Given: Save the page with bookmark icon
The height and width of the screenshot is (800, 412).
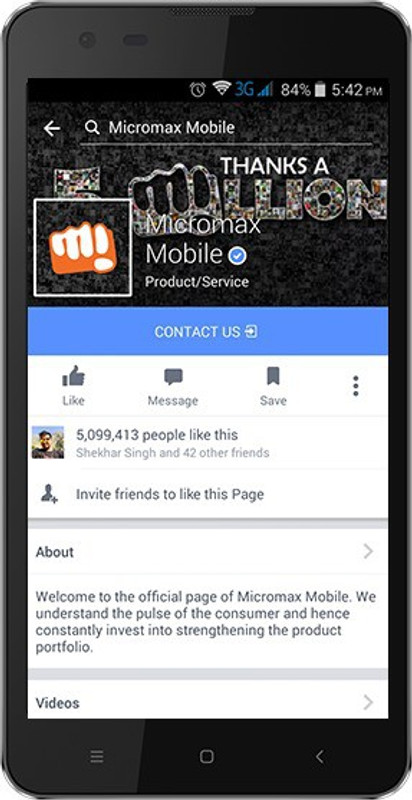Looking at the screenshot, I should [273, 387].
